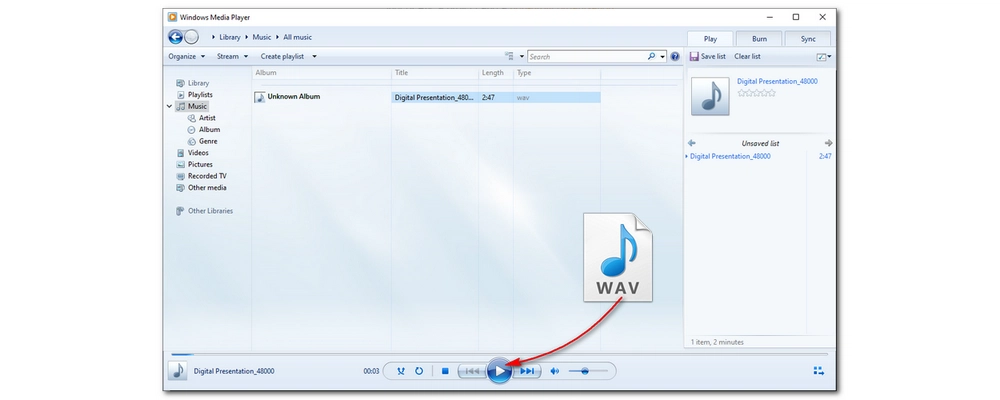Open the view options icon

(x=509, y=56)
